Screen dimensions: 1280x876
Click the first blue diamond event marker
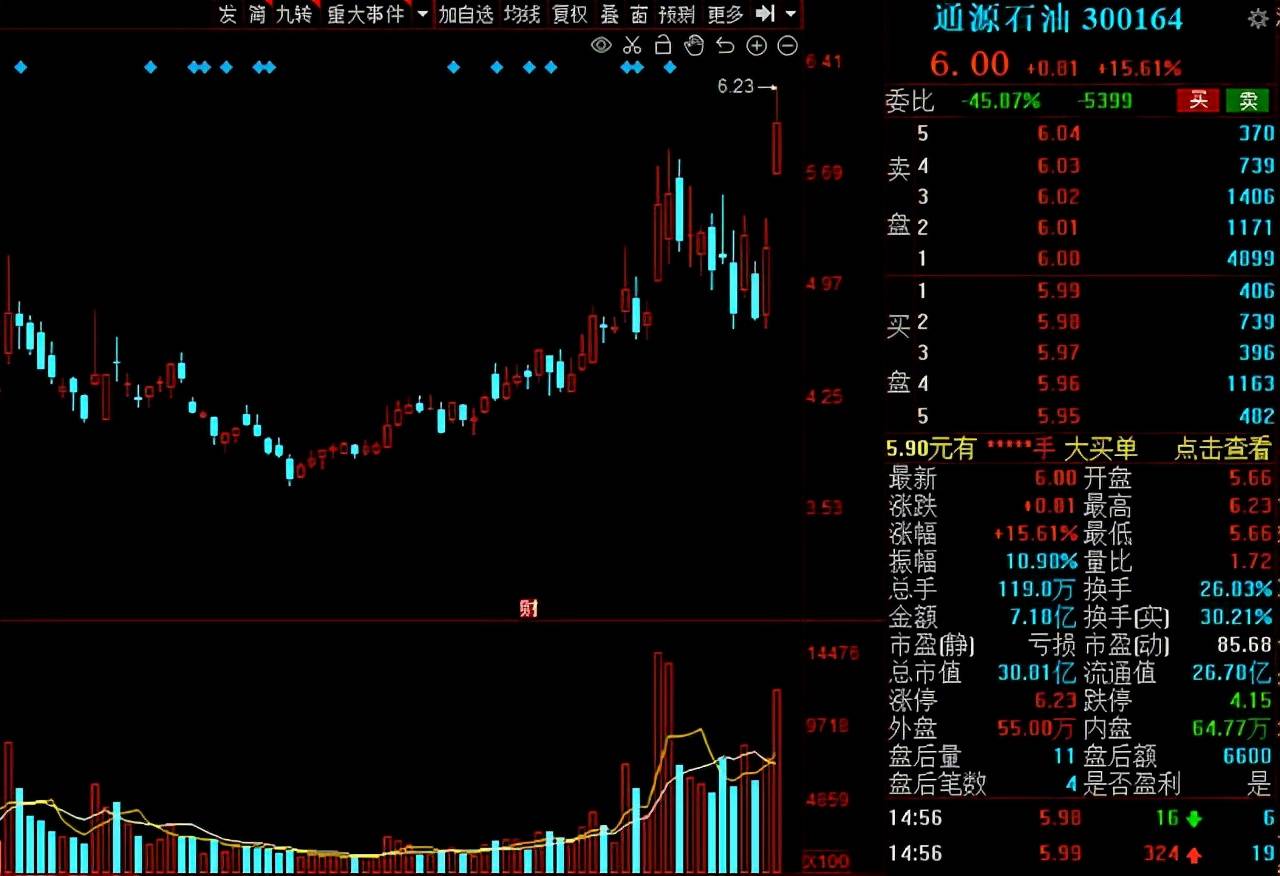coord(20,68)
